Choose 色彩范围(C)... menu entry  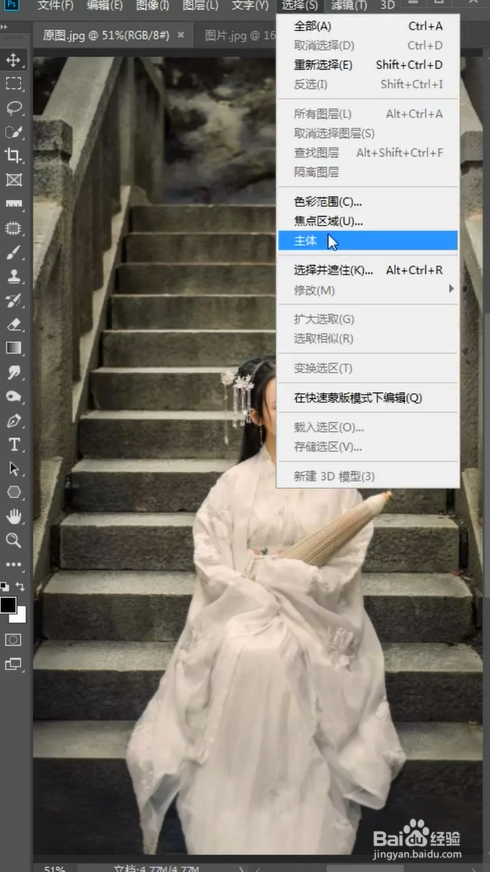point(368,202)
